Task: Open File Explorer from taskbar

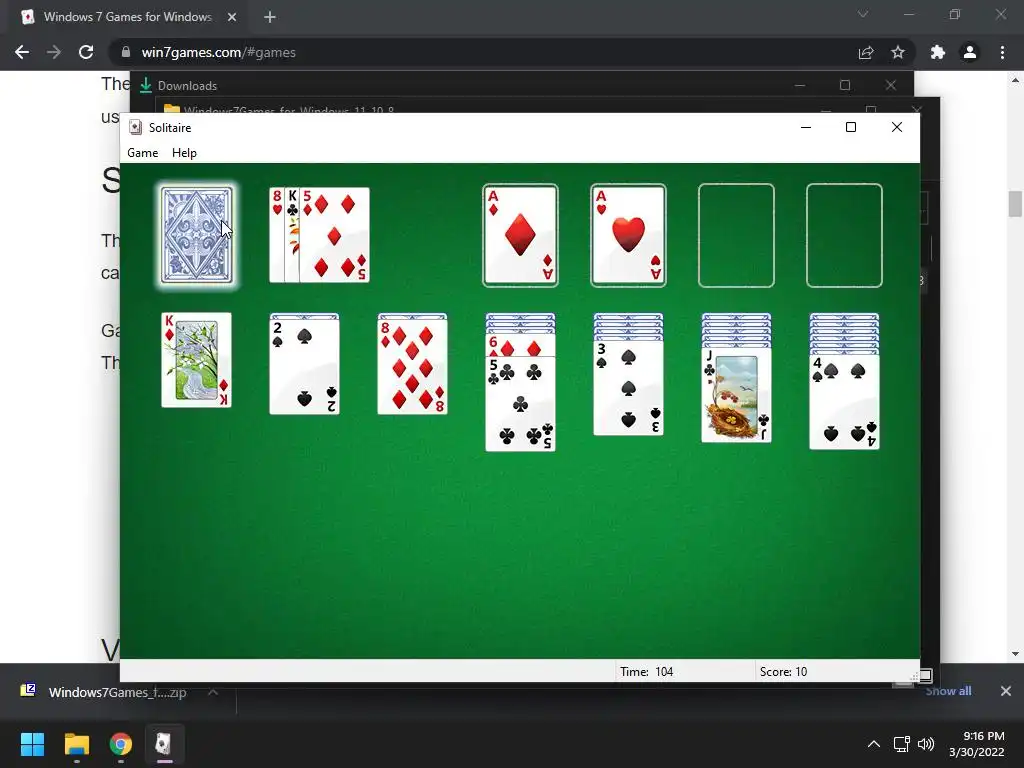Action: (76, 744)
